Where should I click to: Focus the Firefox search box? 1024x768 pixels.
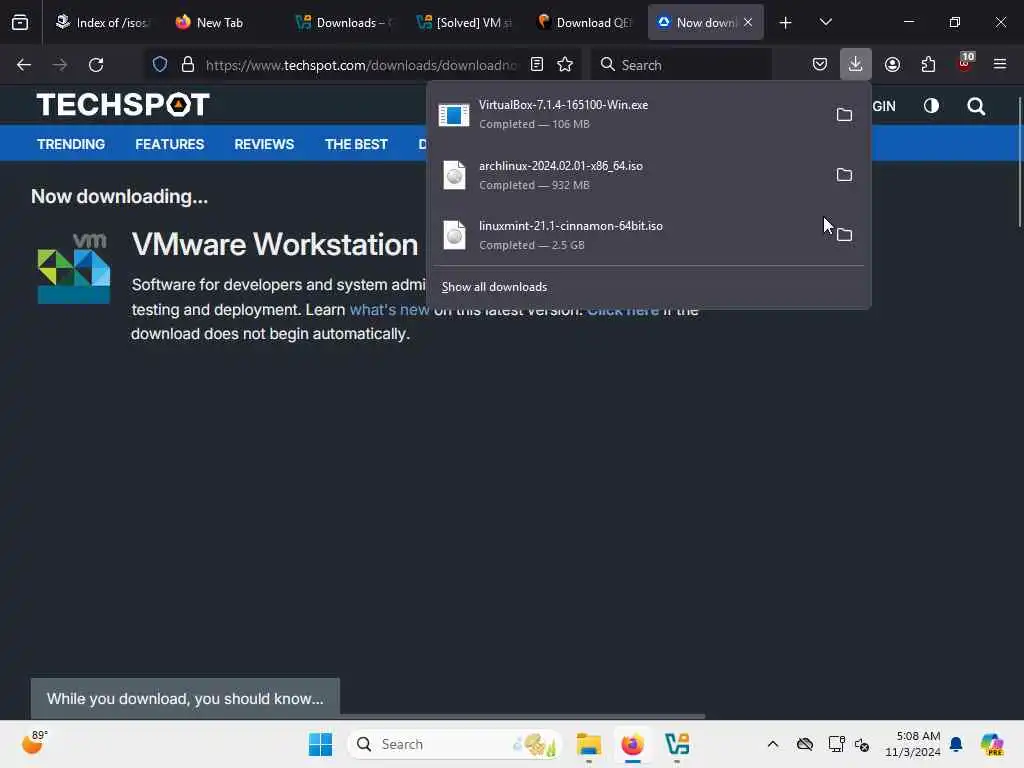[x=681, y=65]
